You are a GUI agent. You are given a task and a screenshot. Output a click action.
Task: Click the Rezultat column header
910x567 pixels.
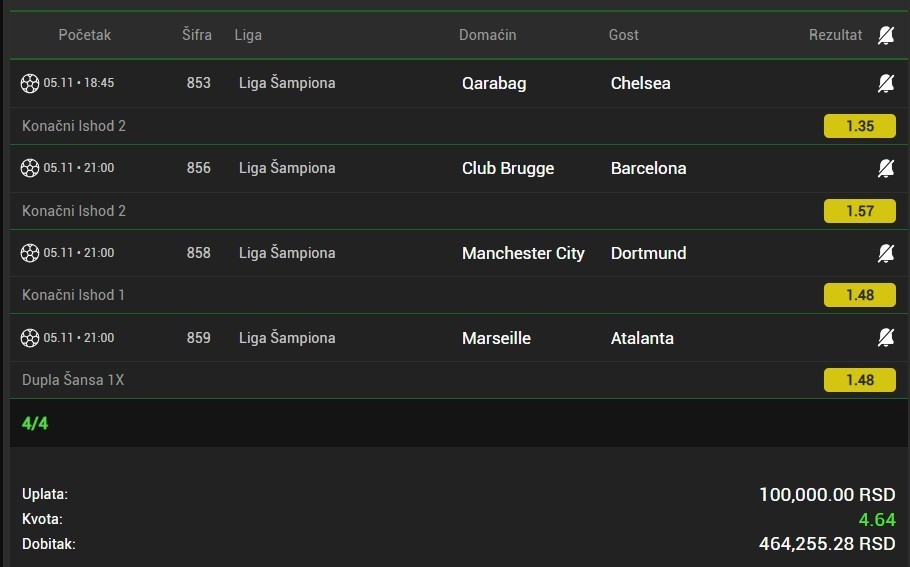click(835, 35)
